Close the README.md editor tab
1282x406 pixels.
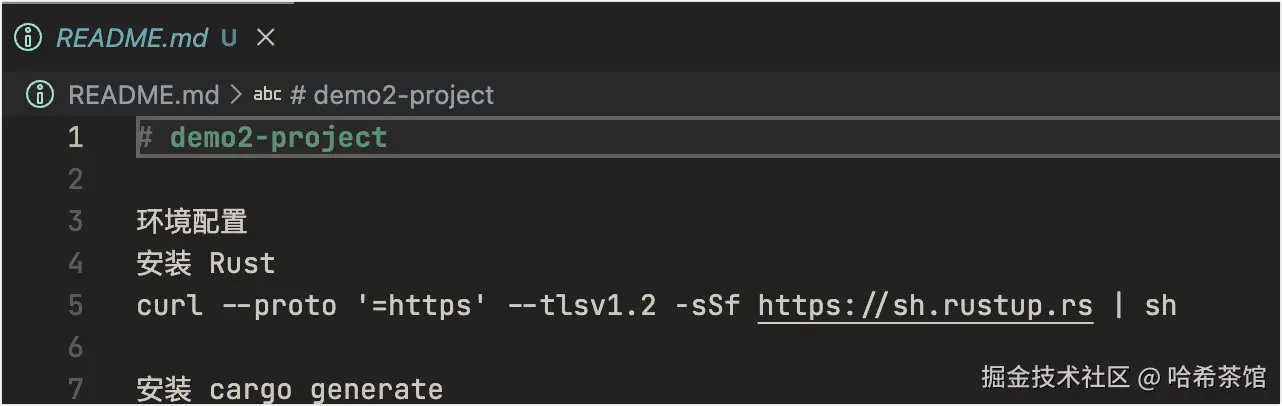[x=265, y=38]
